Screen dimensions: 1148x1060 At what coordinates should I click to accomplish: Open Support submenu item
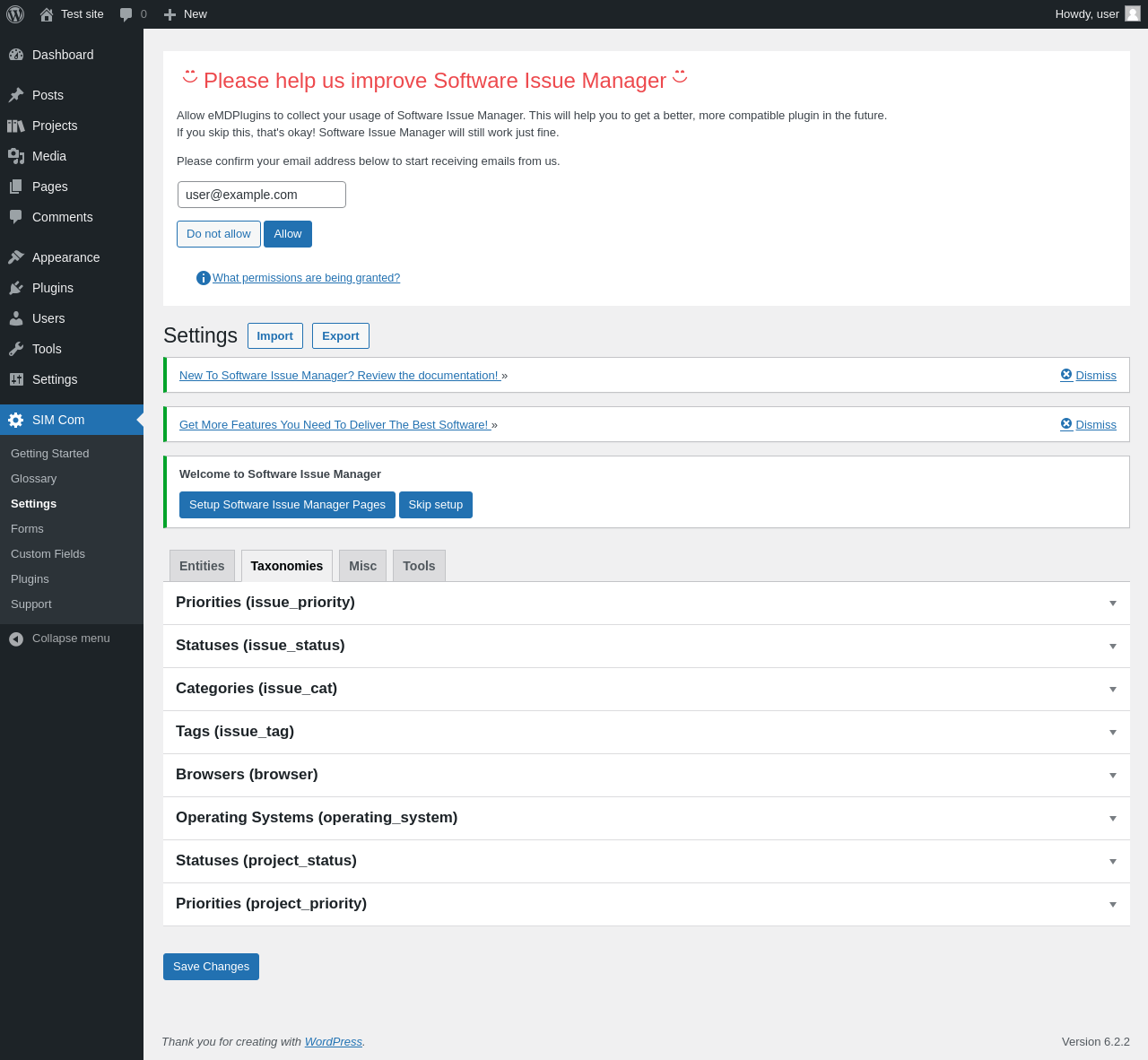click(x=30, y=604)
